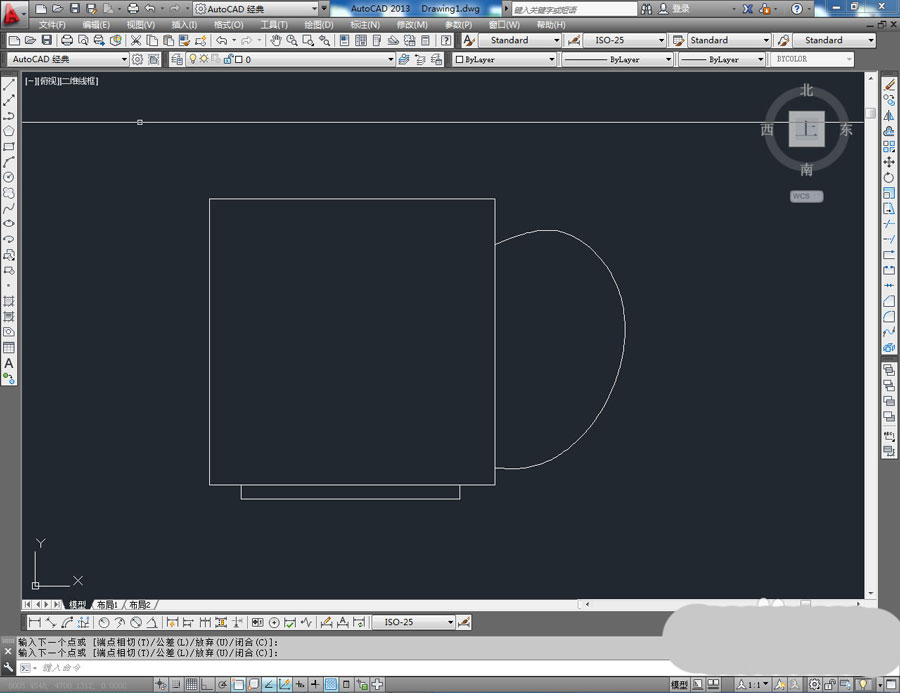Click the Undo arrow in standard toolbar
The height and width of the screenshot is (693, 900).
tap(222, 40)
